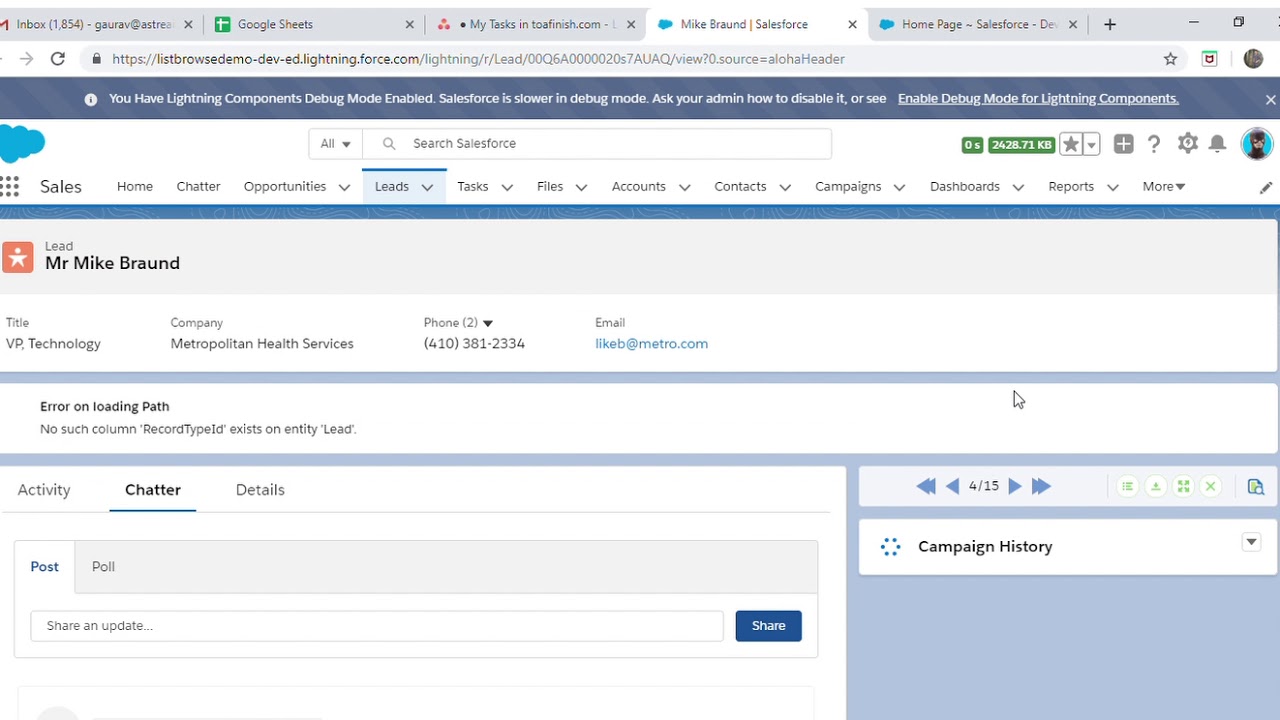Go to next record arrow
Screen dimensions: 1280x720
[1015, 486]
